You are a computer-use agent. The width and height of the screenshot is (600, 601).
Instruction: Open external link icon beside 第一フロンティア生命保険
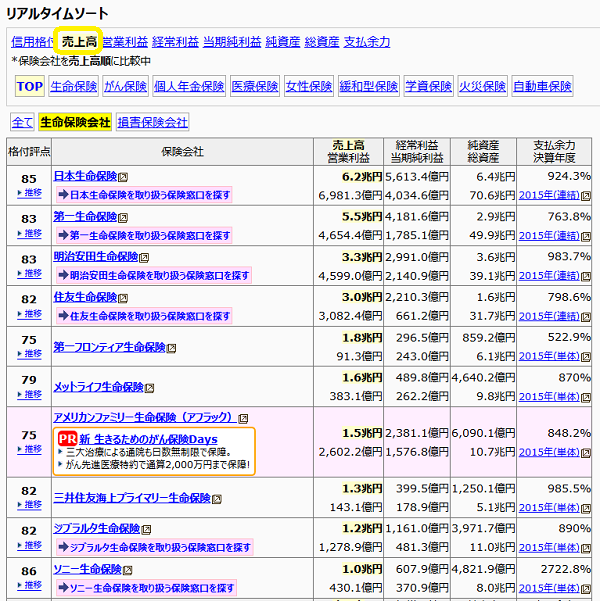point(171,348)
